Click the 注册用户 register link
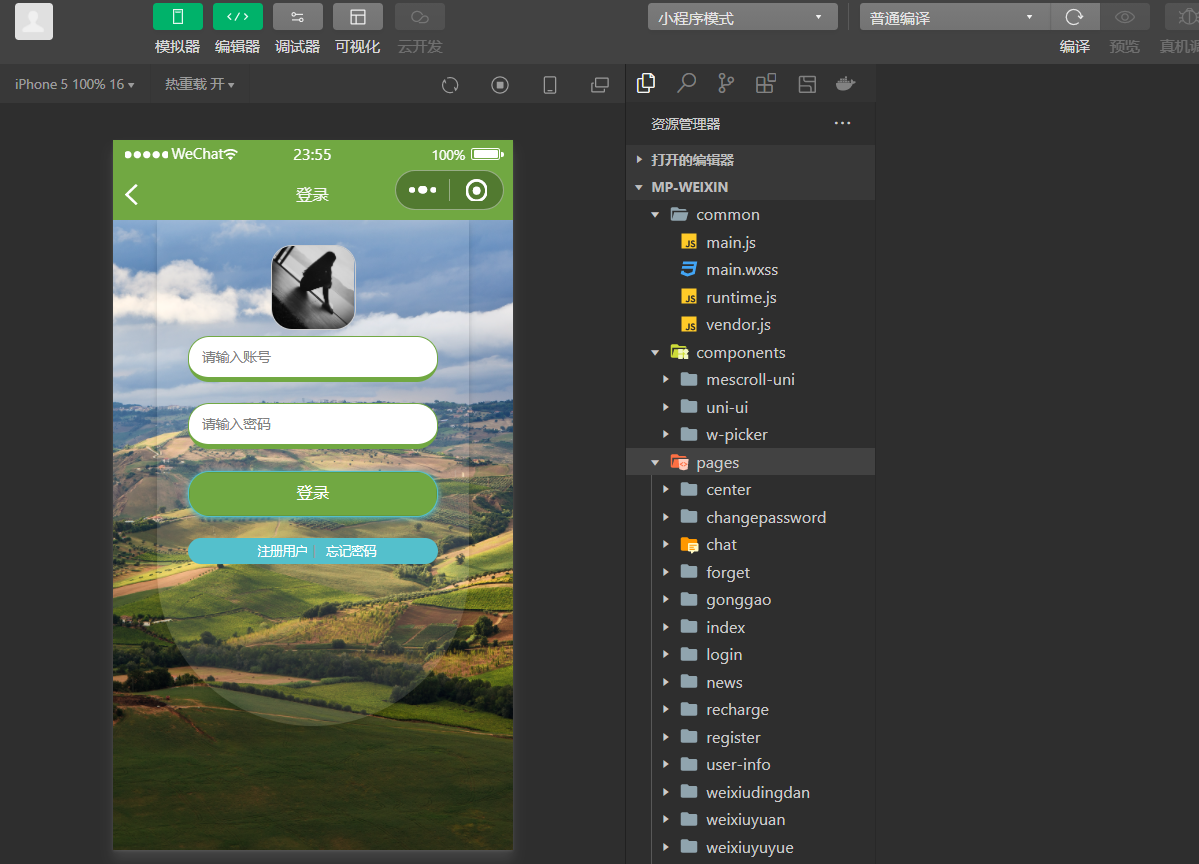The image size is (1199, 864). click(282, 551)
